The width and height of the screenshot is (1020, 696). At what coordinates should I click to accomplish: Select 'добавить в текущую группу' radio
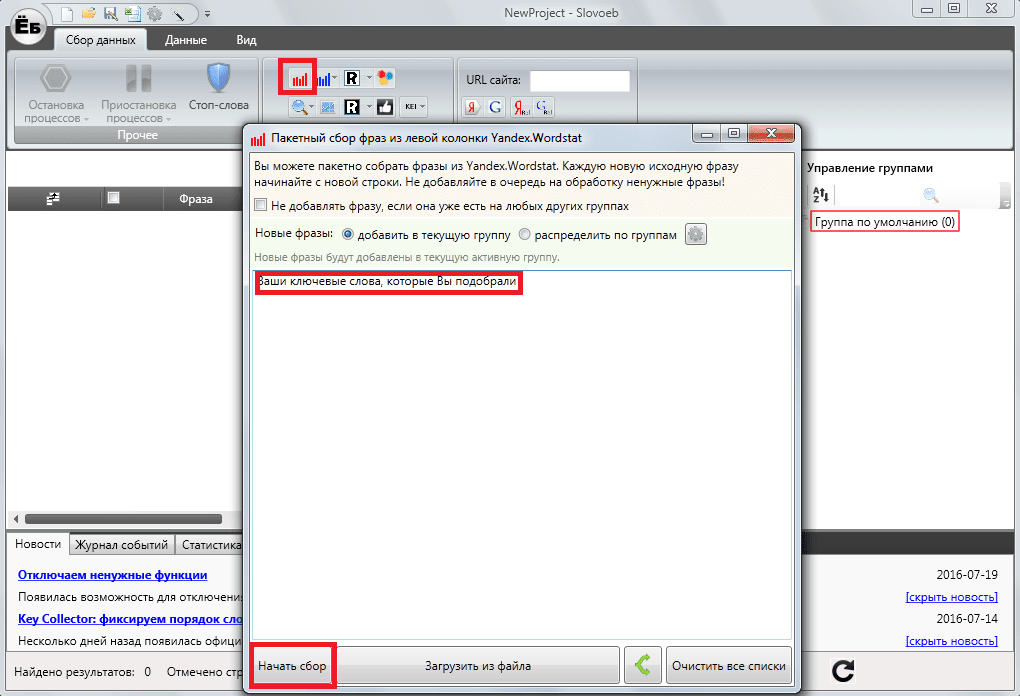click(x=348, y=234)
